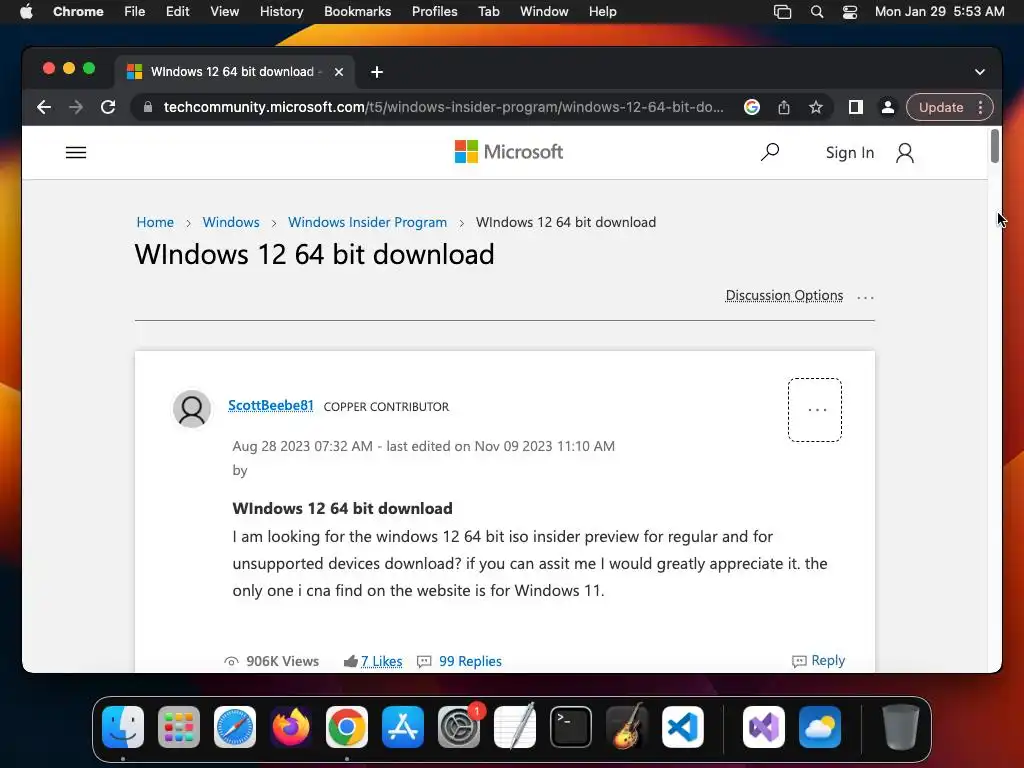
Task: Open the post options ellipsis menu
Action: pyautogui.click(x=815, y=410)
